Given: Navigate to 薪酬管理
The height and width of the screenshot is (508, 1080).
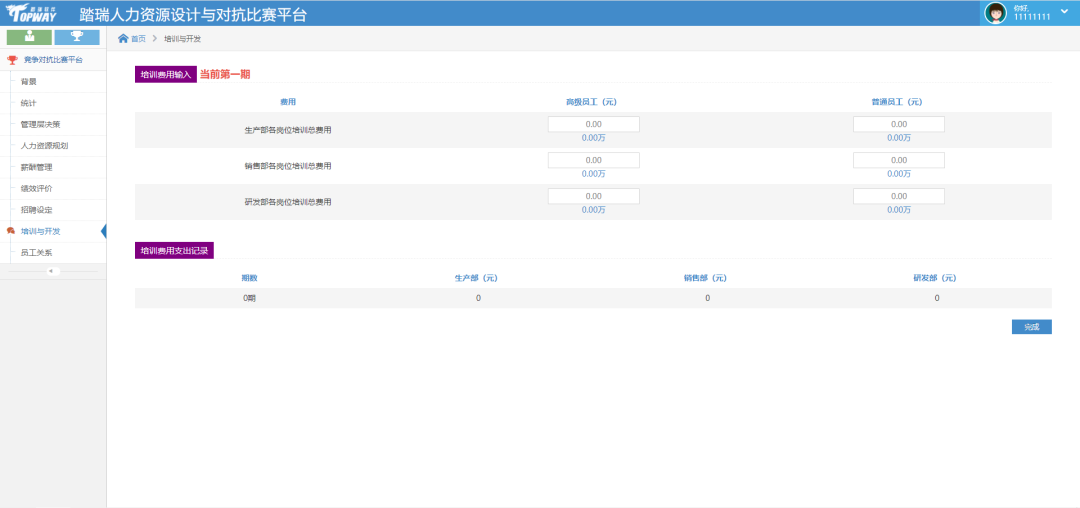Looking at the screenshot, I should coord(36,167).
